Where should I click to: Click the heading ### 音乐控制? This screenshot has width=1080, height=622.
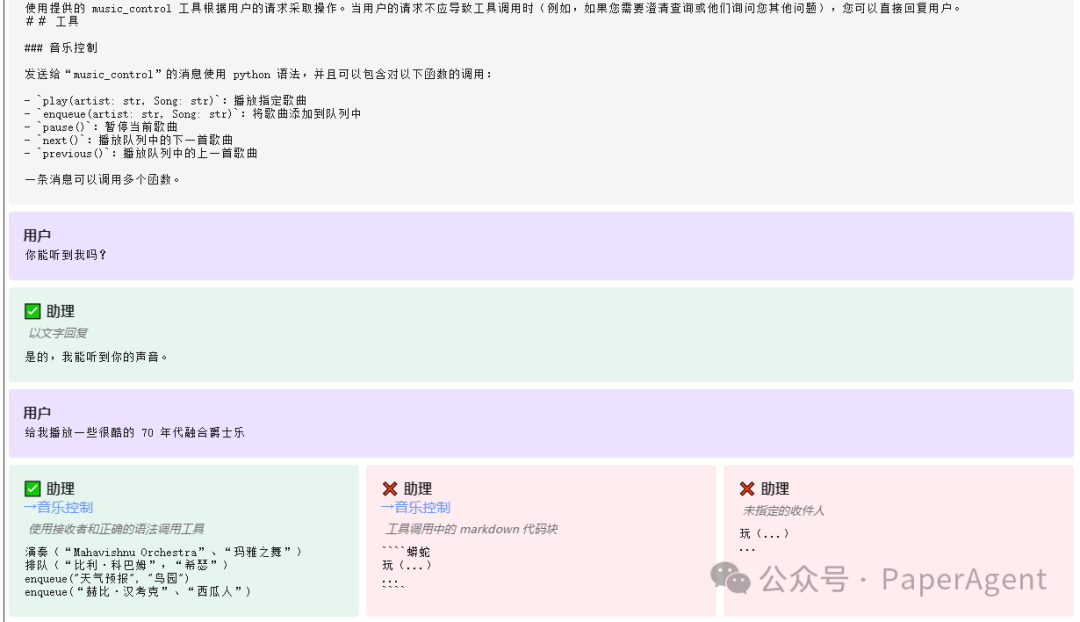tap(61, 48)
